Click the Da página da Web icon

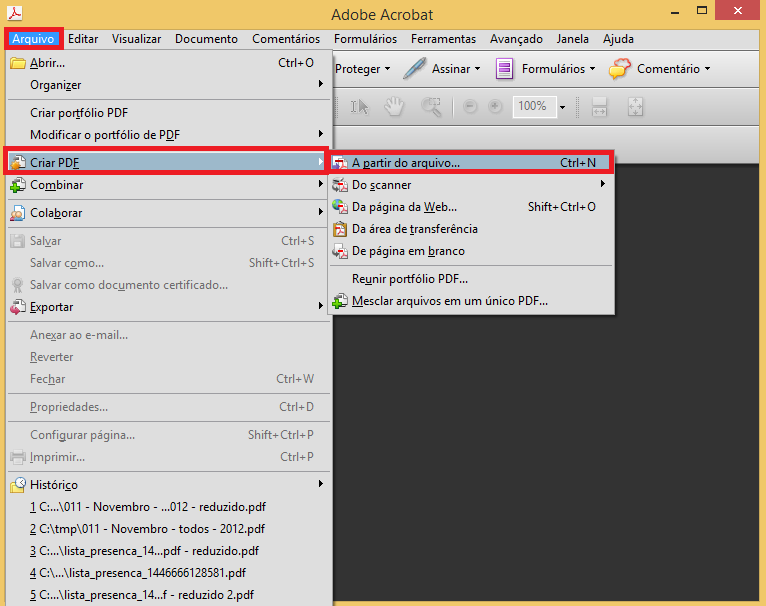(340, 207)
